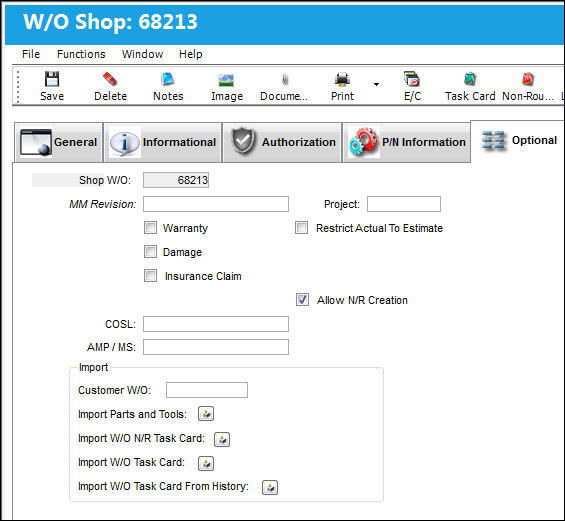Click the toolbar drag handle dots
The image size is (565, 521).
pos(18,86)
